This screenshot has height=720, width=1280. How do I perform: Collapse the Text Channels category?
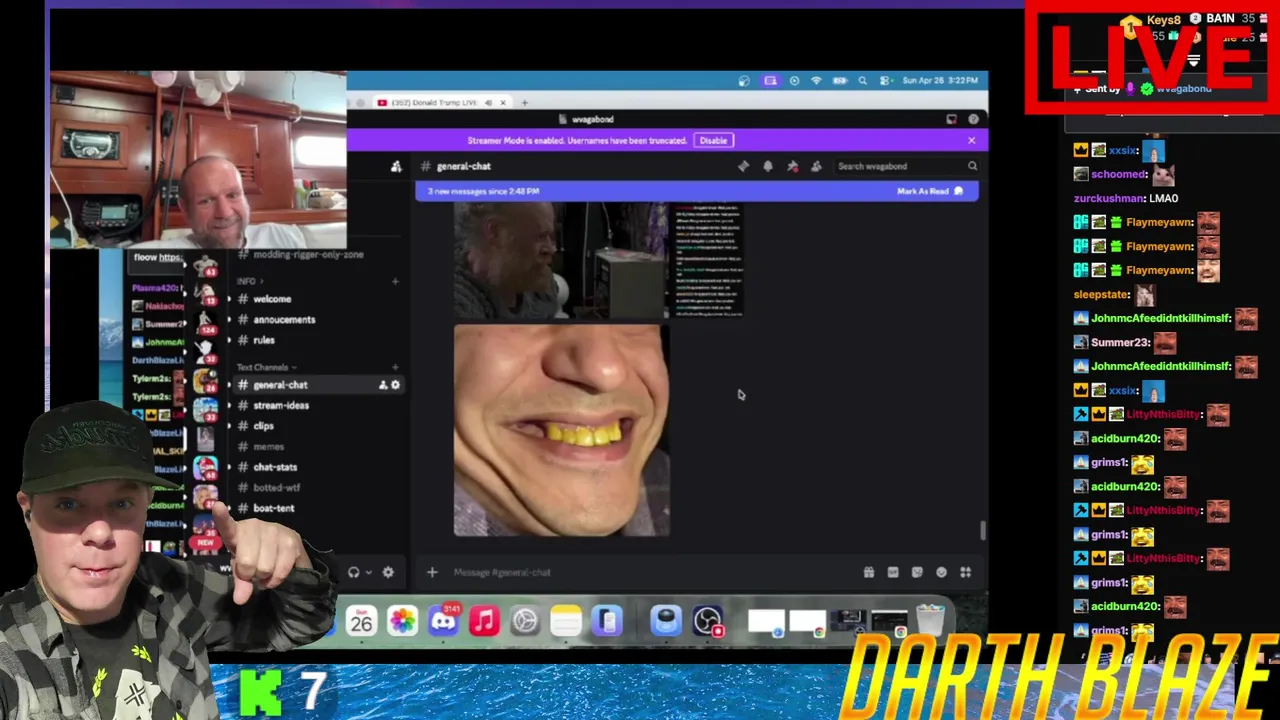pos(266,367)
